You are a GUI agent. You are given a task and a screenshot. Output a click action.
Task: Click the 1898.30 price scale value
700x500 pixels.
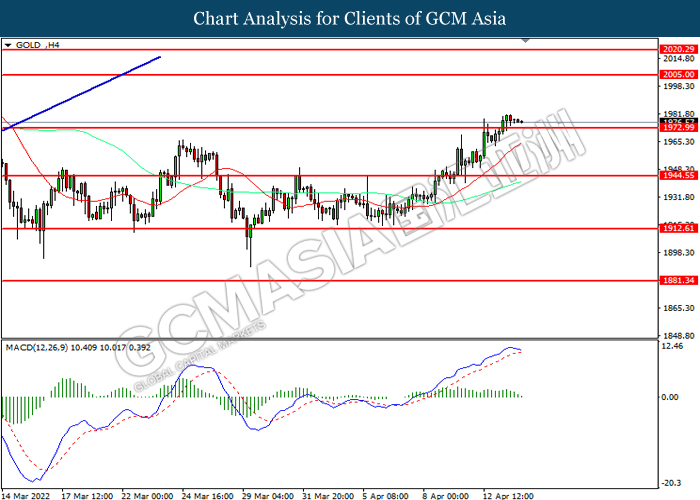pos(679,253)
